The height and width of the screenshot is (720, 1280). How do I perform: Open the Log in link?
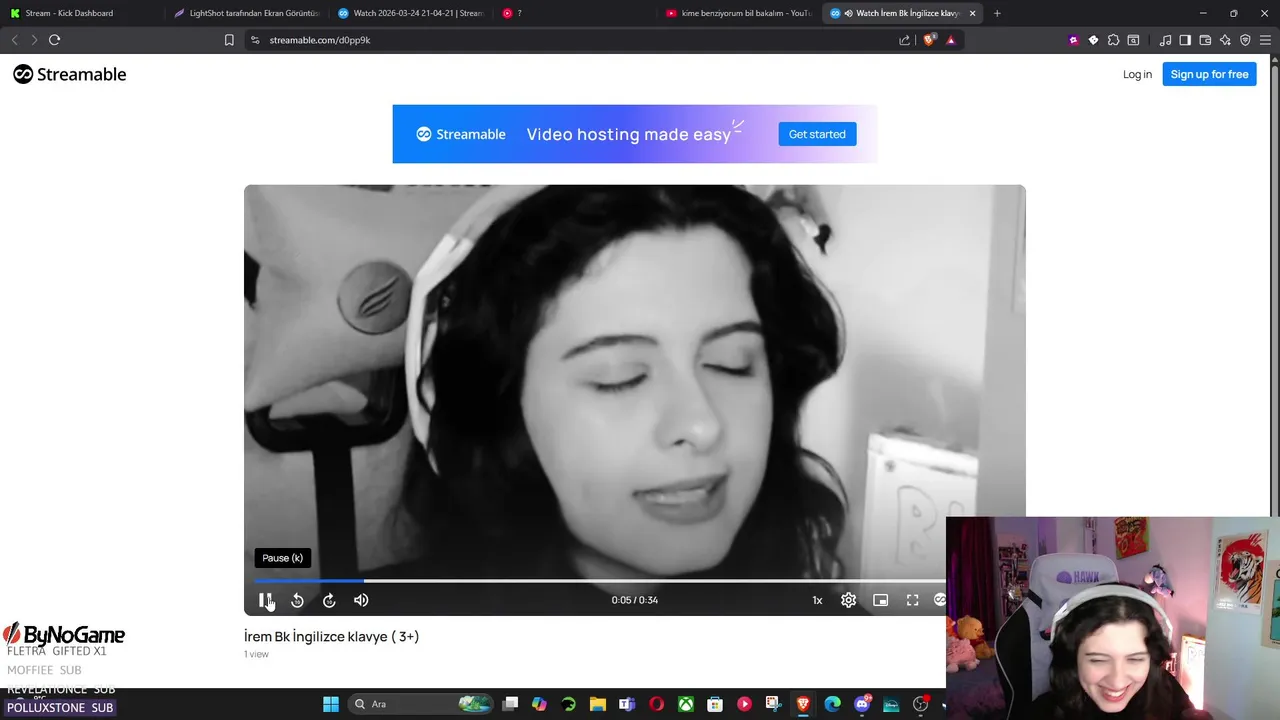(1137, 74)
